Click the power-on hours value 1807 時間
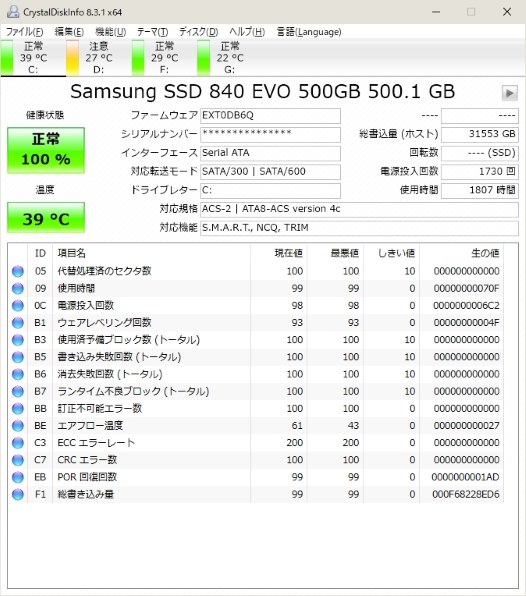This screenshot has height=596, width=526. (480, 190)
